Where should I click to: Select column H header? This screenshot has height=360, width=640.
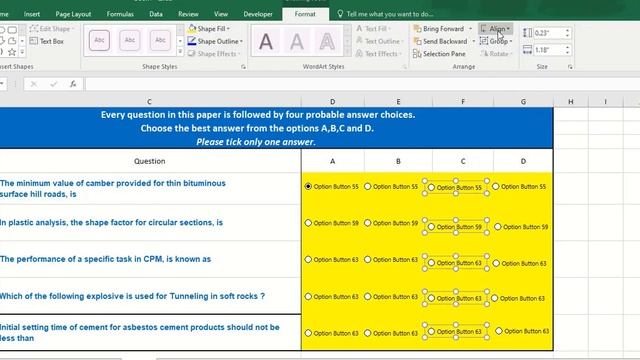pos(571,102)
